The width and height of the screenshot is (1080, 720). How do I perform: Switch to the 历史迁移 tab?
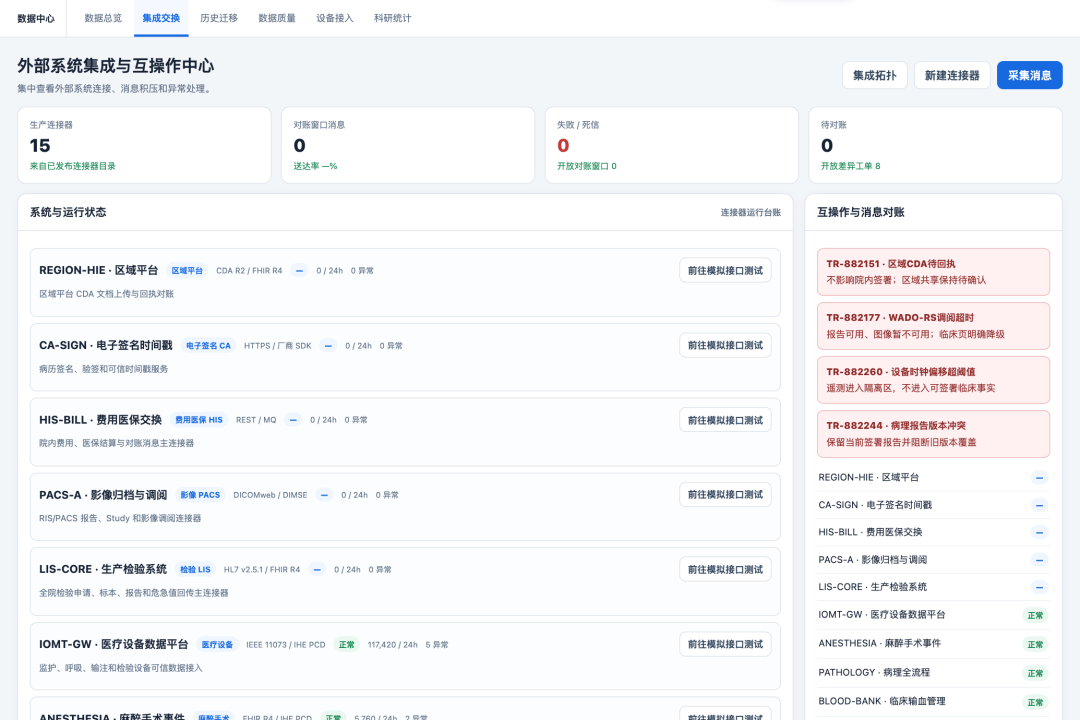click(219, 19)
